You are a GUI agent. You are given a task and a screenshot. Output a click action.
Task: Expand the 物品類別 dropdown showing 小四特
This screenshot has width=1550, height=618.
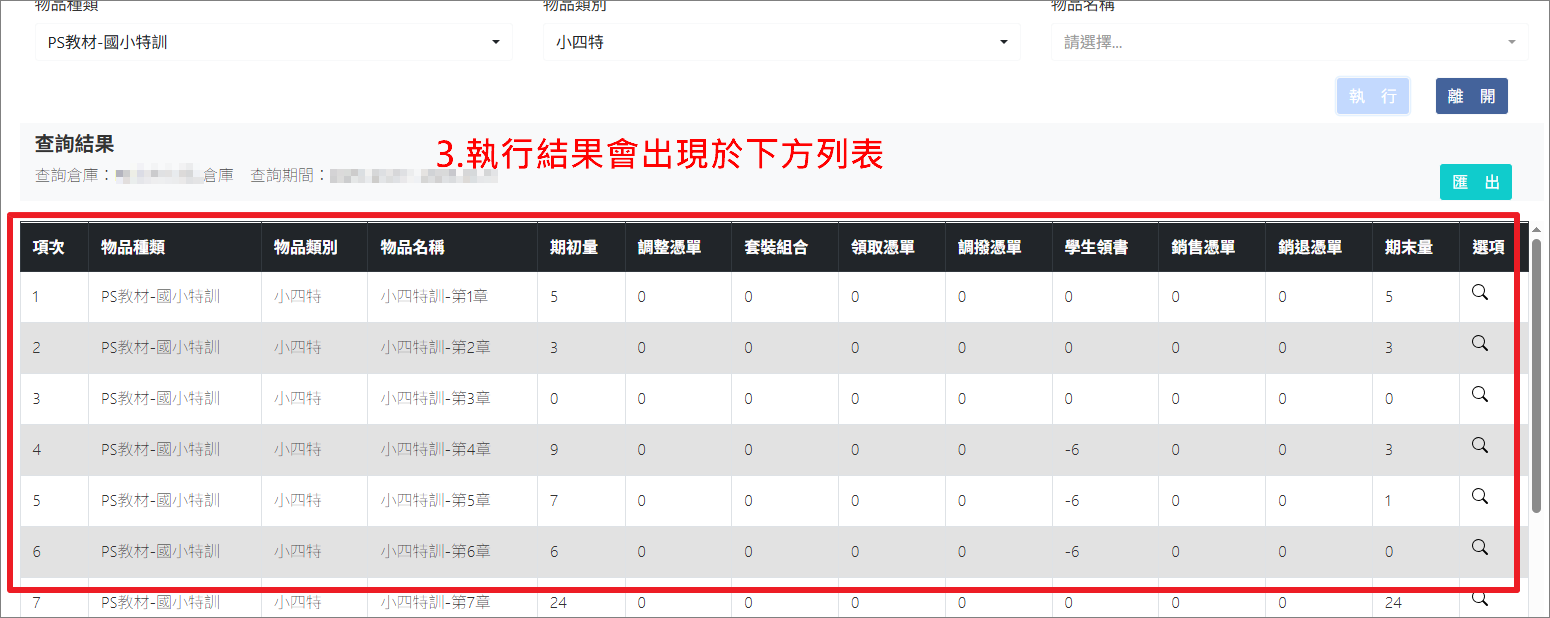click(x=781, y=43)
